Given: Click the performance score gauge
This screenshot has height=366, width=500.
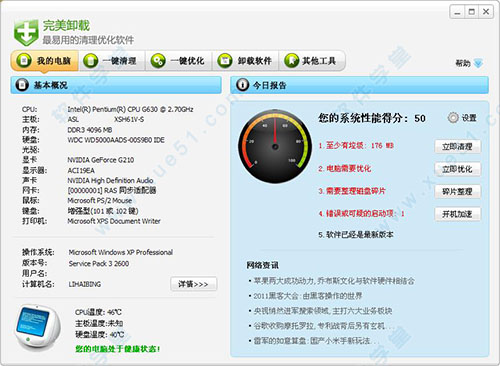Looking at the screenshot, I should pos(275,146).
